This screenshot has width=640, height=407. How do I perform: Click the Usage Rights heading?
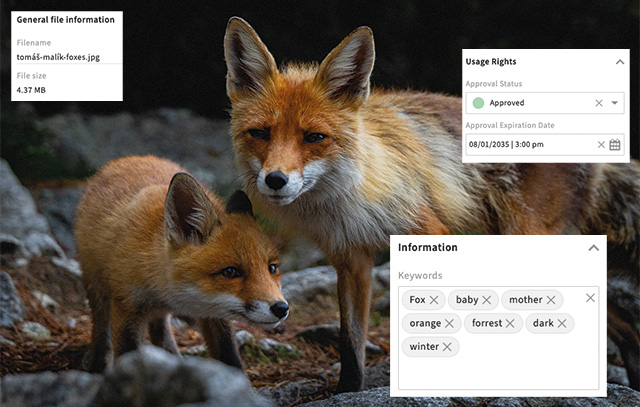point(491,62)
